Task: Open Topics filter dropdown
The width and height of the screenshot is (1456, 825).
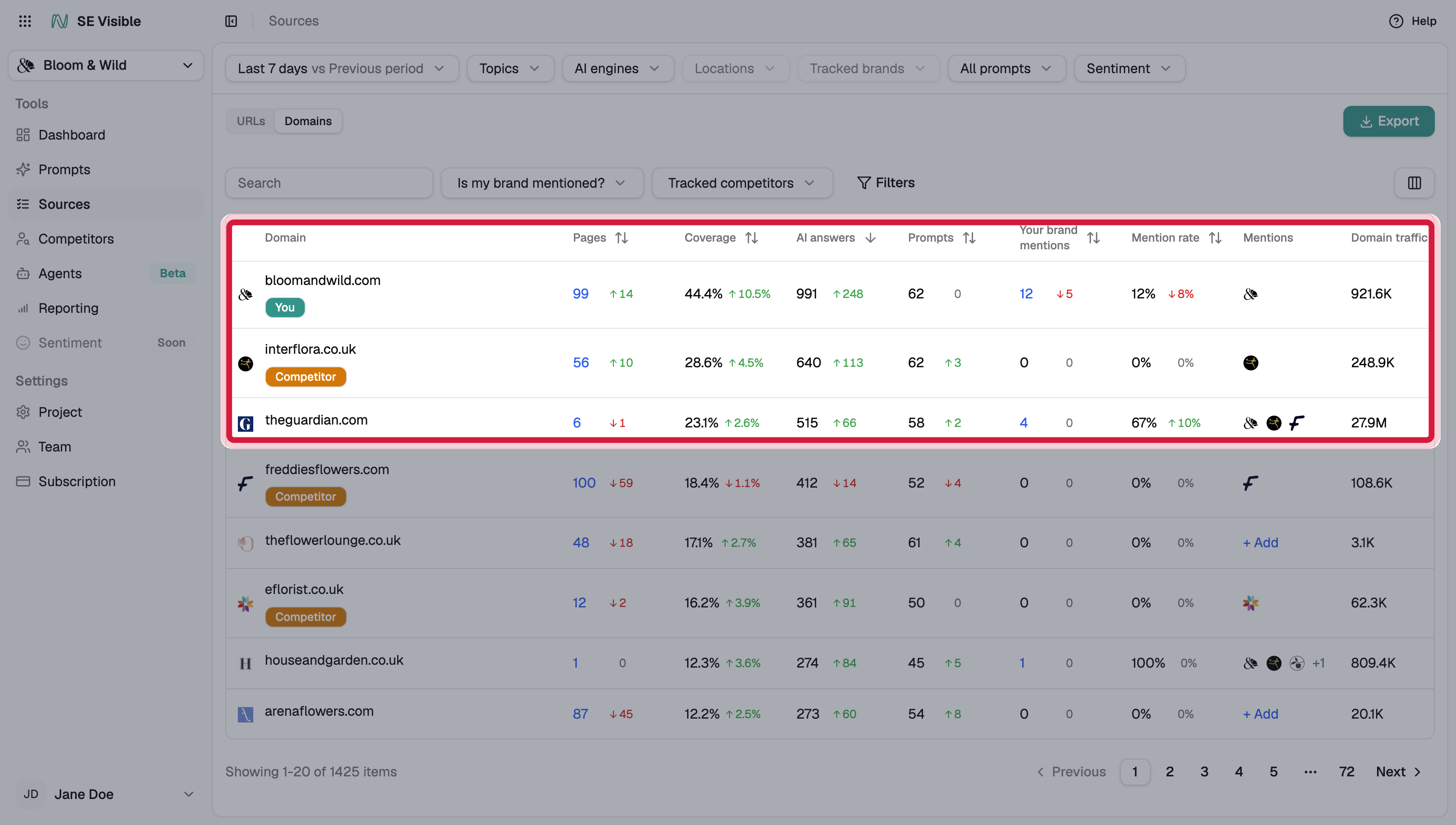Action: click(510, 68)
